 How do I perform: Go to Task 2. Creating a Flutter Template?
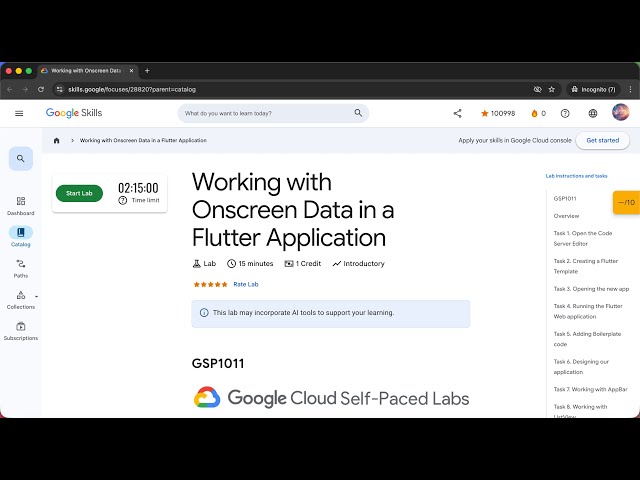pos(586,266)
